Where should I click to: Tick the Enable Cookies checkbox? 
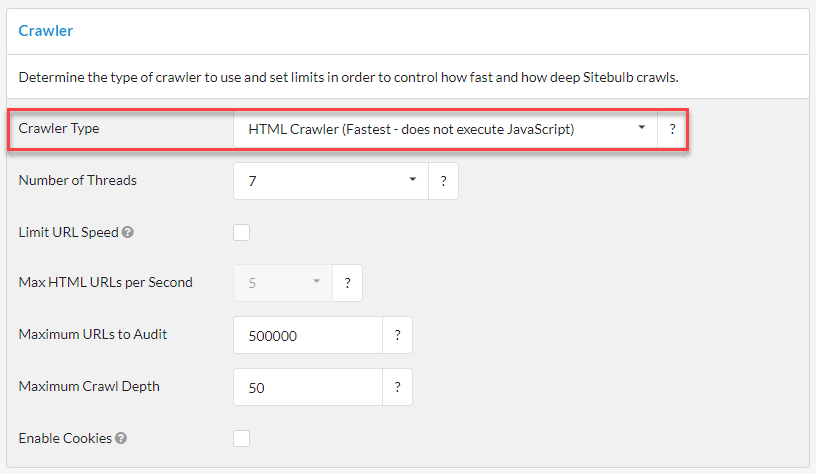241,438
